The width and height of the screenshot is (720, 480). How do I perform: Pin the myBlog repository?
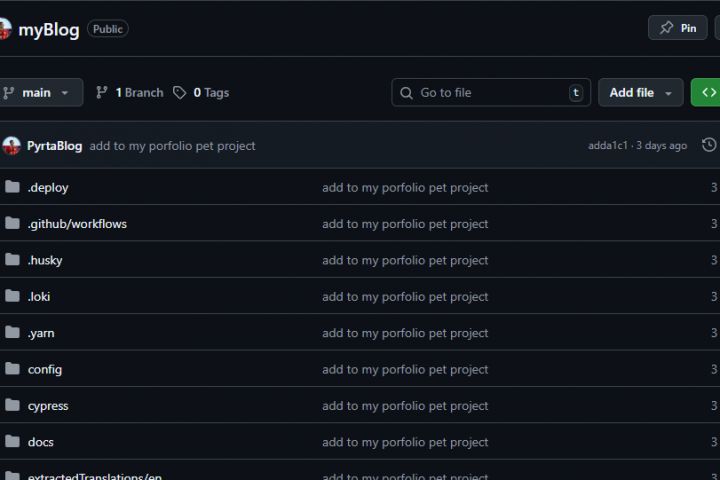coord(678,28)
